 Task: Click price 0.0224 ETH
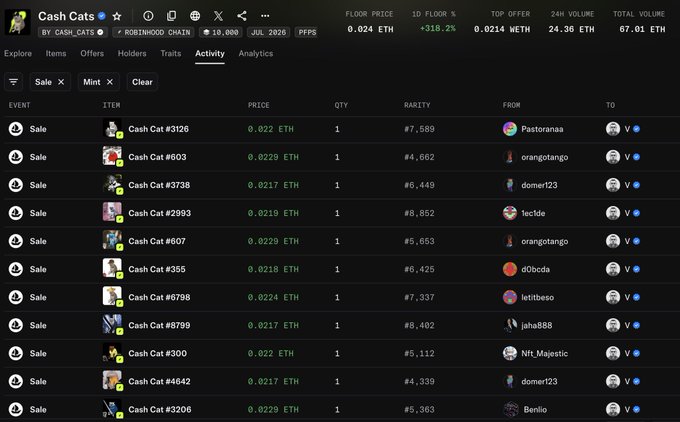[273, 297]
